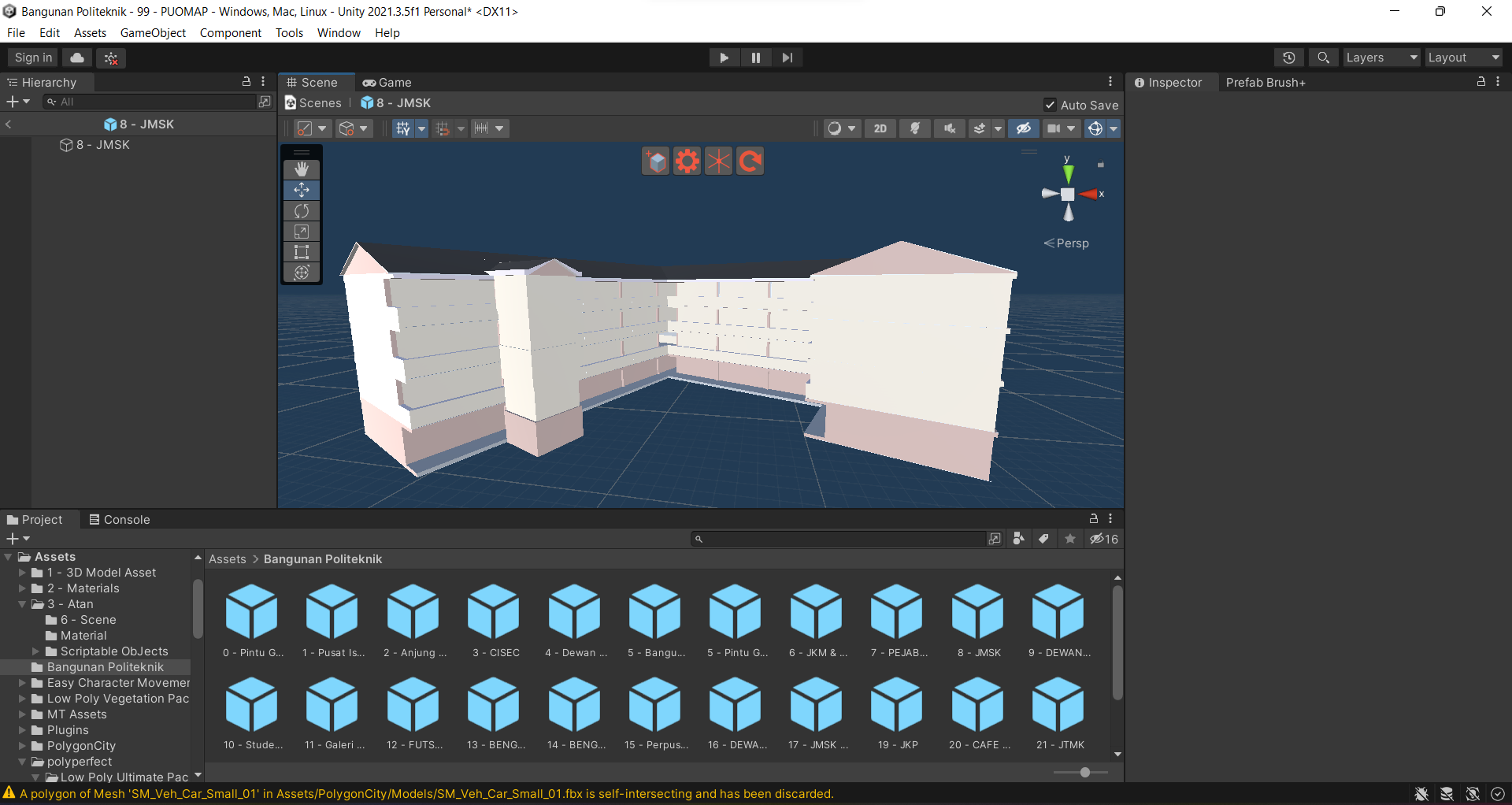Select the Rotate tool
The width and height of the screenshot is (1512, 805).
[x=302, y=211]
